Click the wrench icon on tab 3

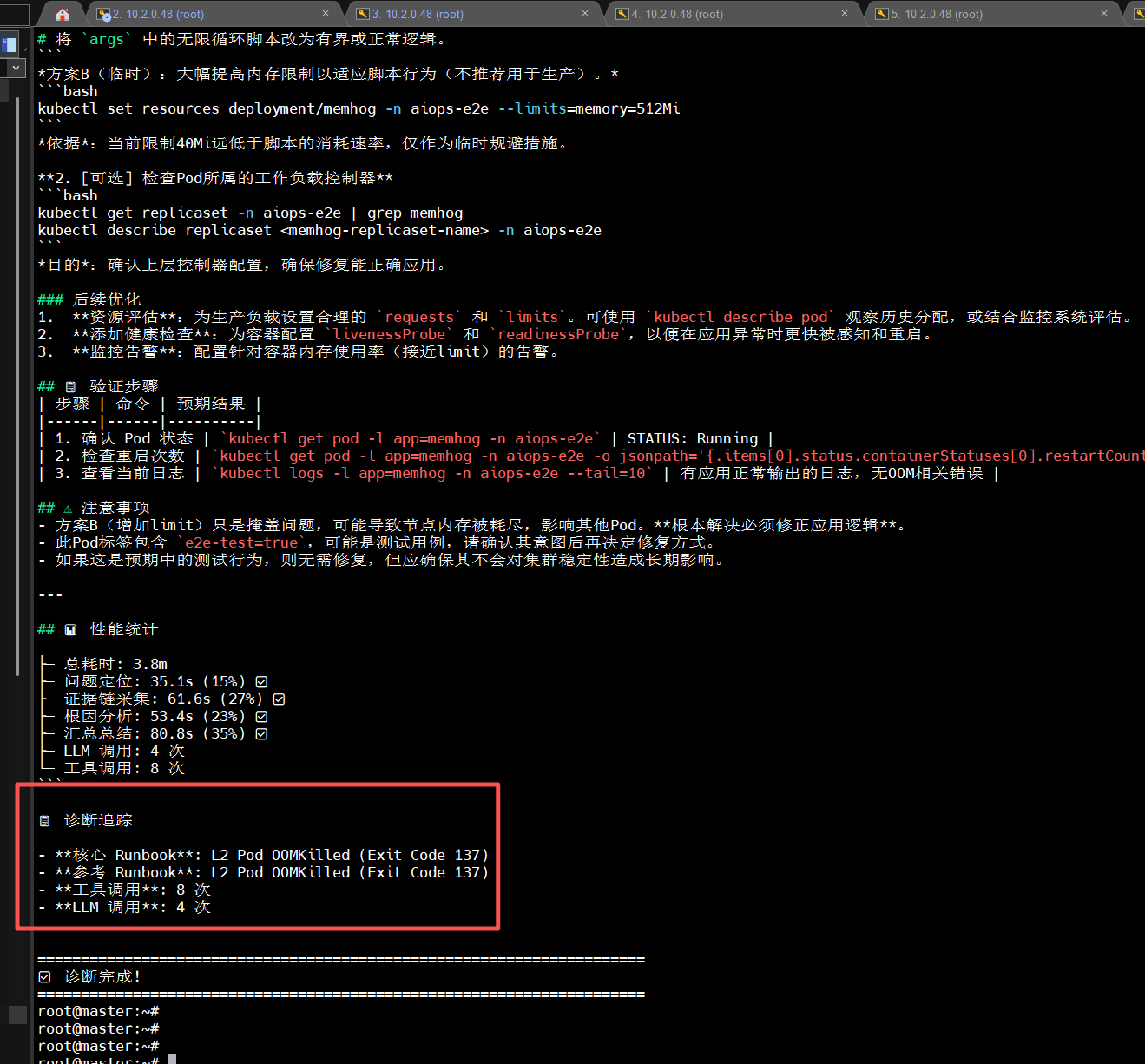tap(363, 14)
